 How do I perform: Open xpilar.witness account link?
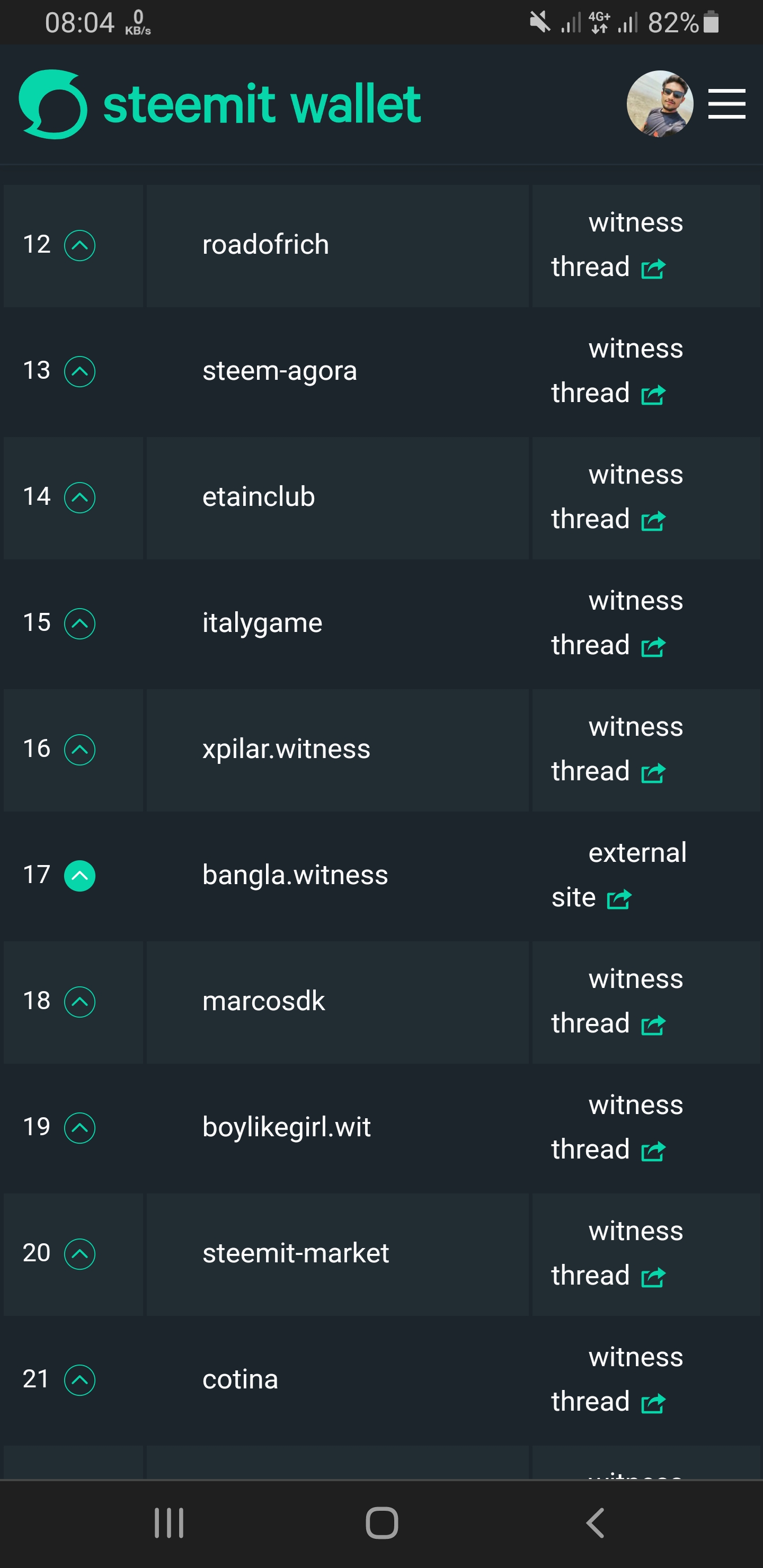click(286, 749)
